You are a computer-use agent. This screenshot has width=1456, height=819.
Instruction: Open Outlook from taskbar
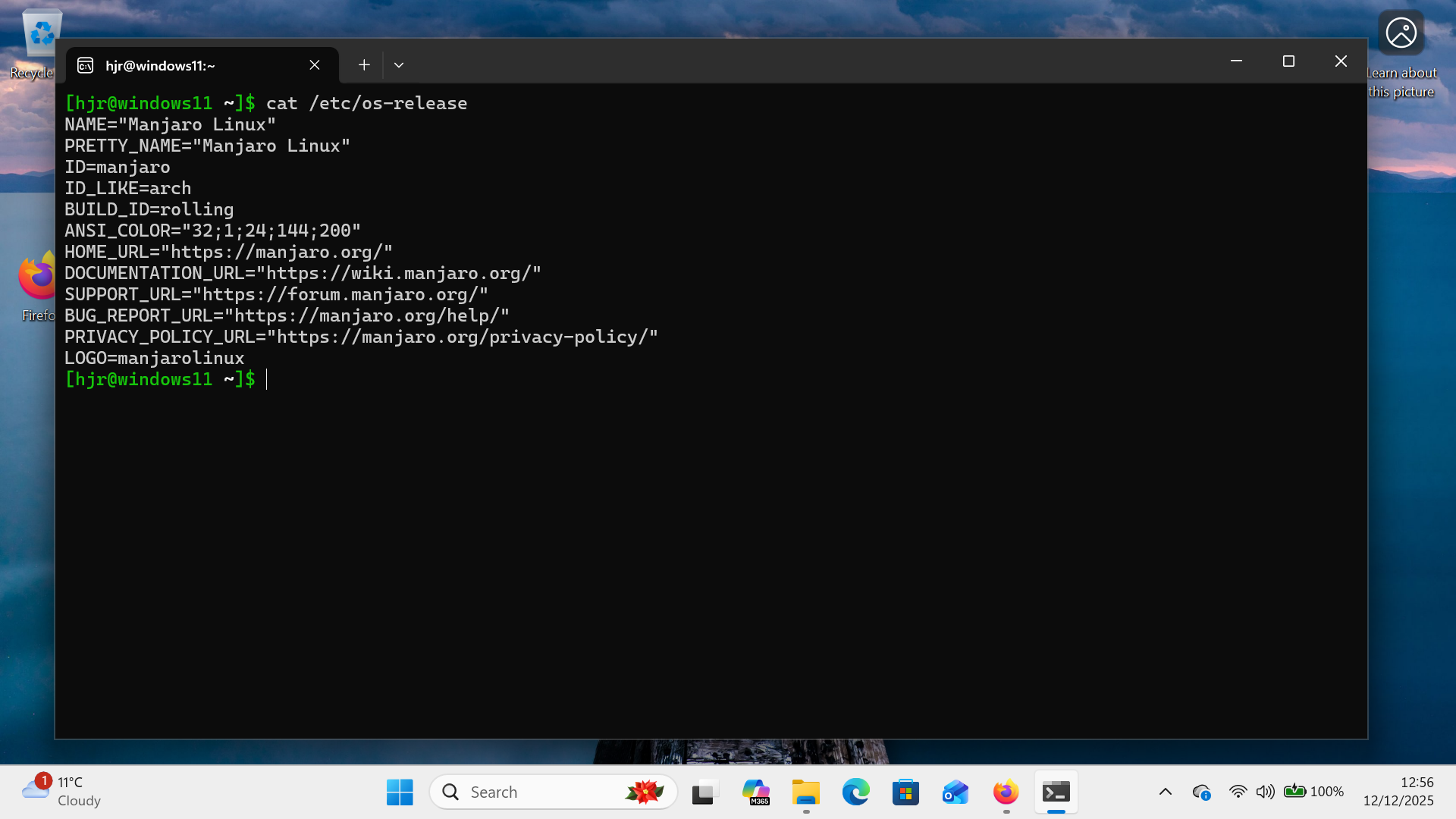pos(955,792)
